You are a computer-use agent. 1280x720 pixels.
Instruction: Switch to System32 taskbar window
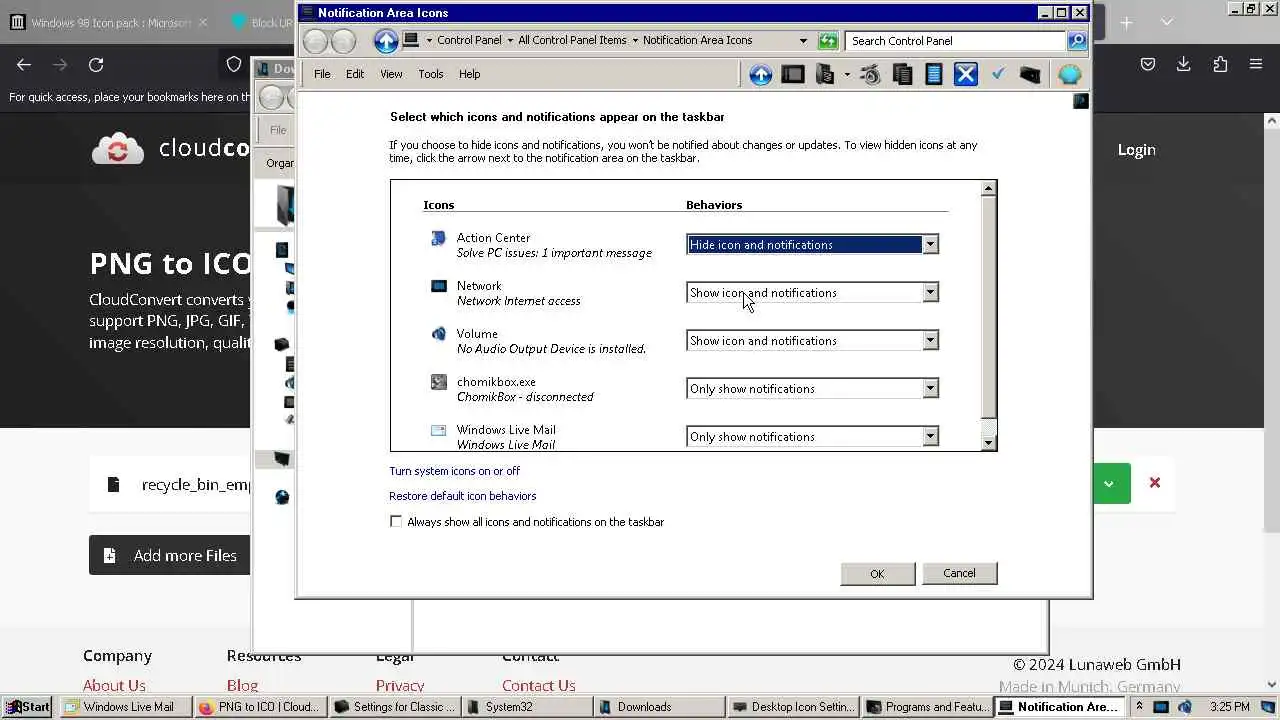(527, 707)
